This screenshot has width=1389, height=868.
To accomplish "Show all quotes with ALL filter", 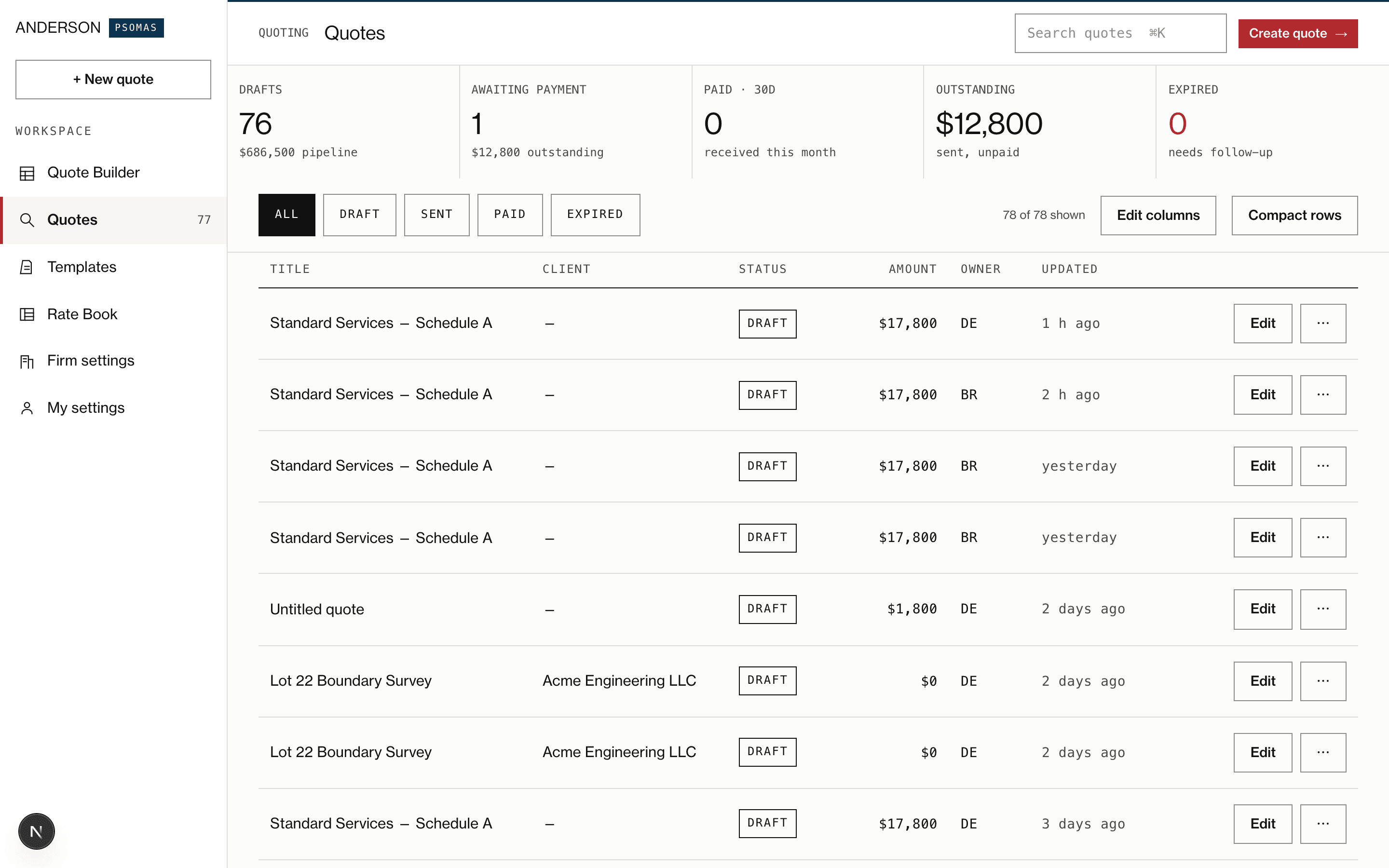I will tap(286, 215).
